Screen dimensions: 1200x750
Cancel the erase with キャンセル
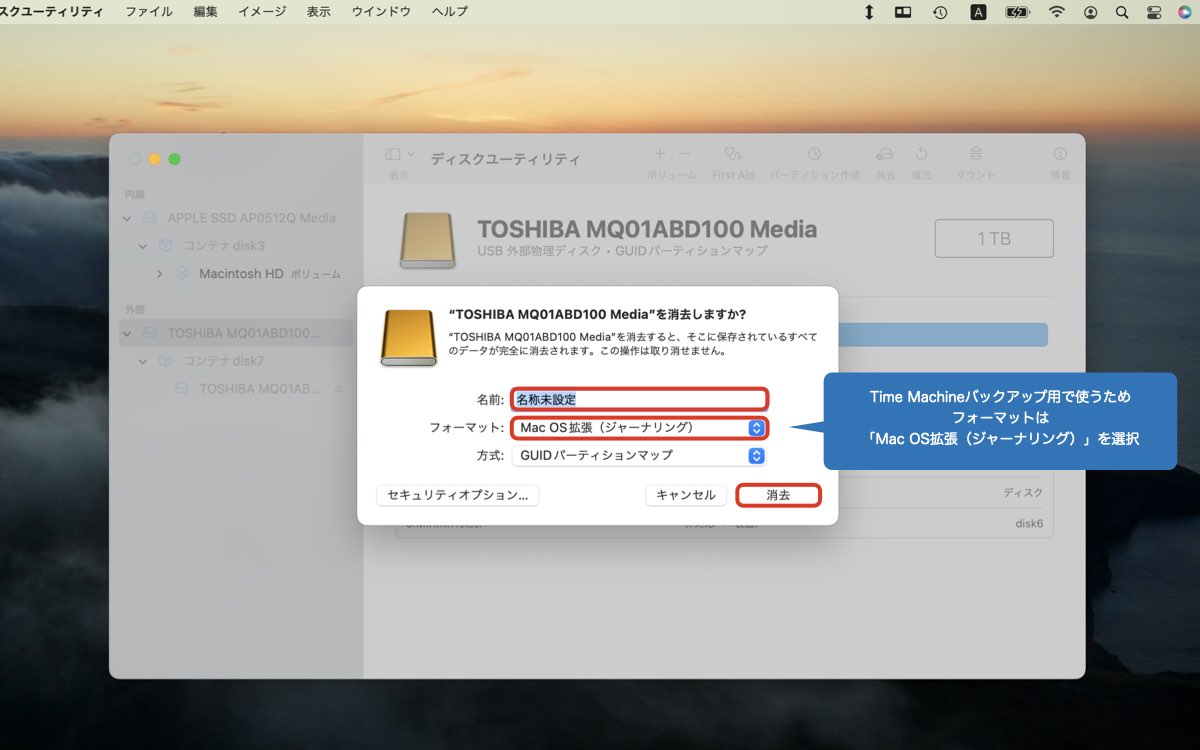[686, 495]
